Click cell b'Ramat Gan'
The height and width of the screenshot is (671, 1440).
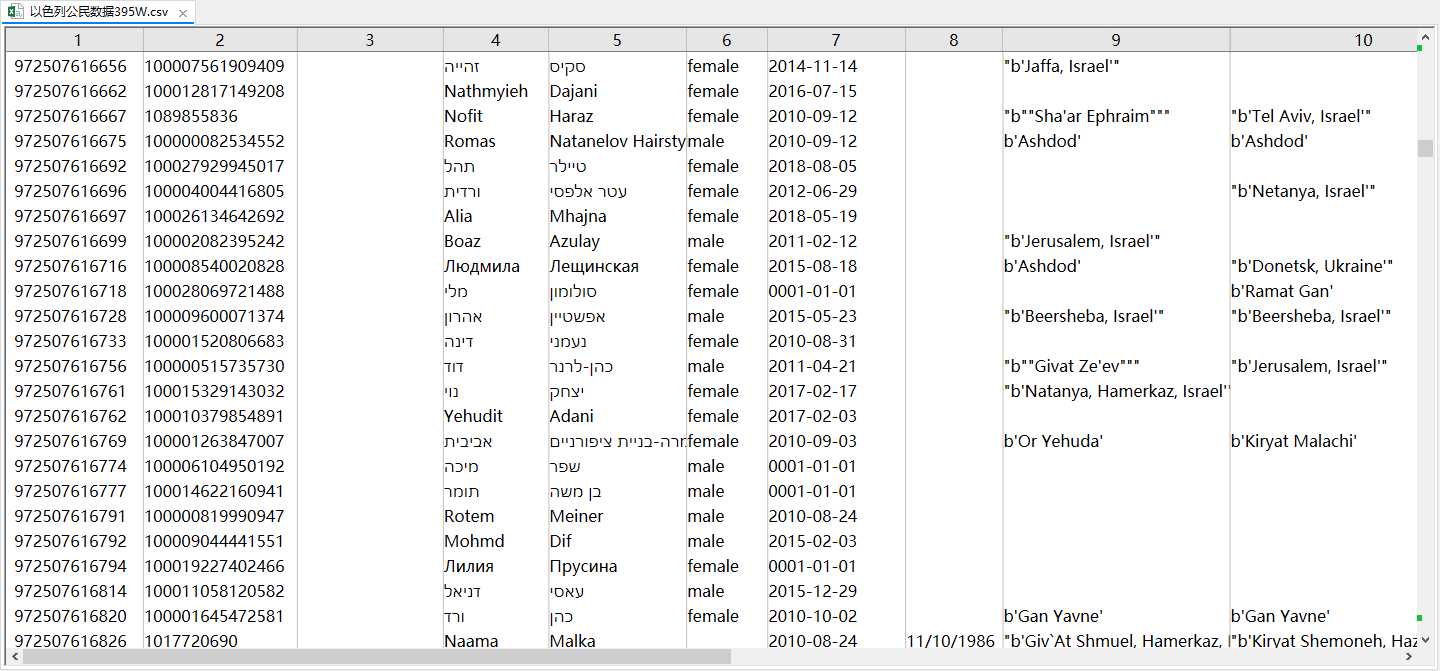1282,291
